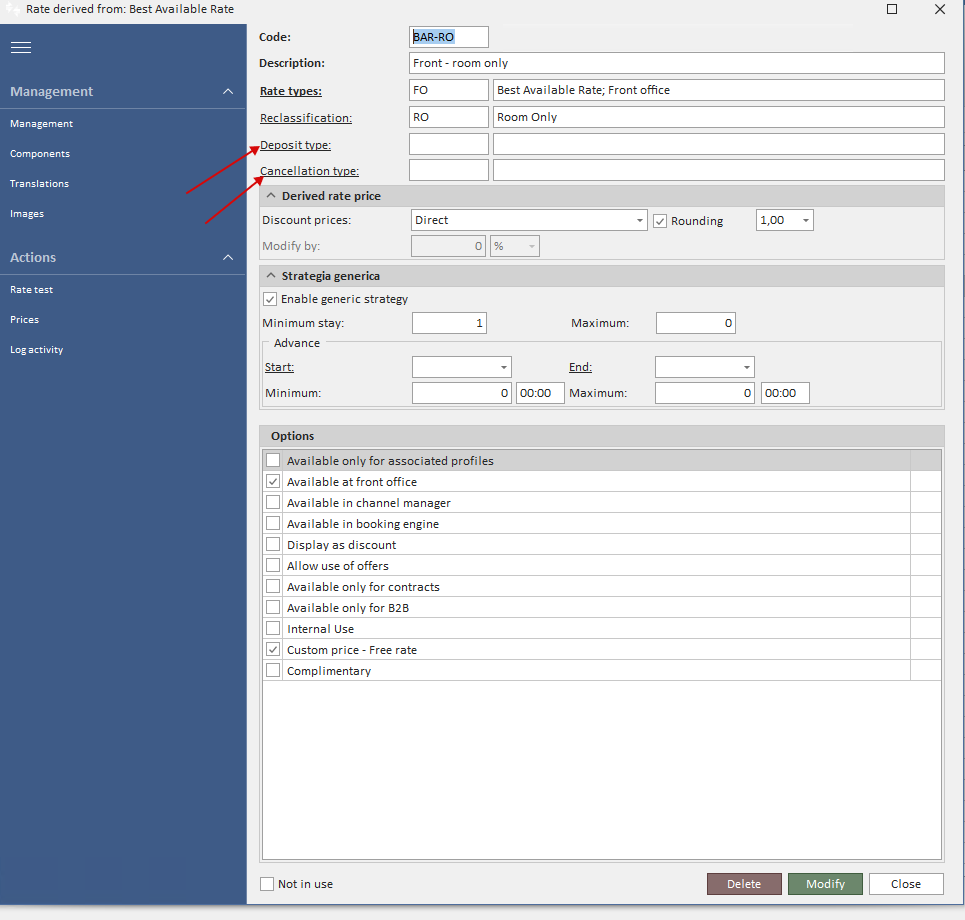This screenshot has width=965, height=920.
Task: Collapse the Actions sidebar section
Action: click(x=227, y=258)
